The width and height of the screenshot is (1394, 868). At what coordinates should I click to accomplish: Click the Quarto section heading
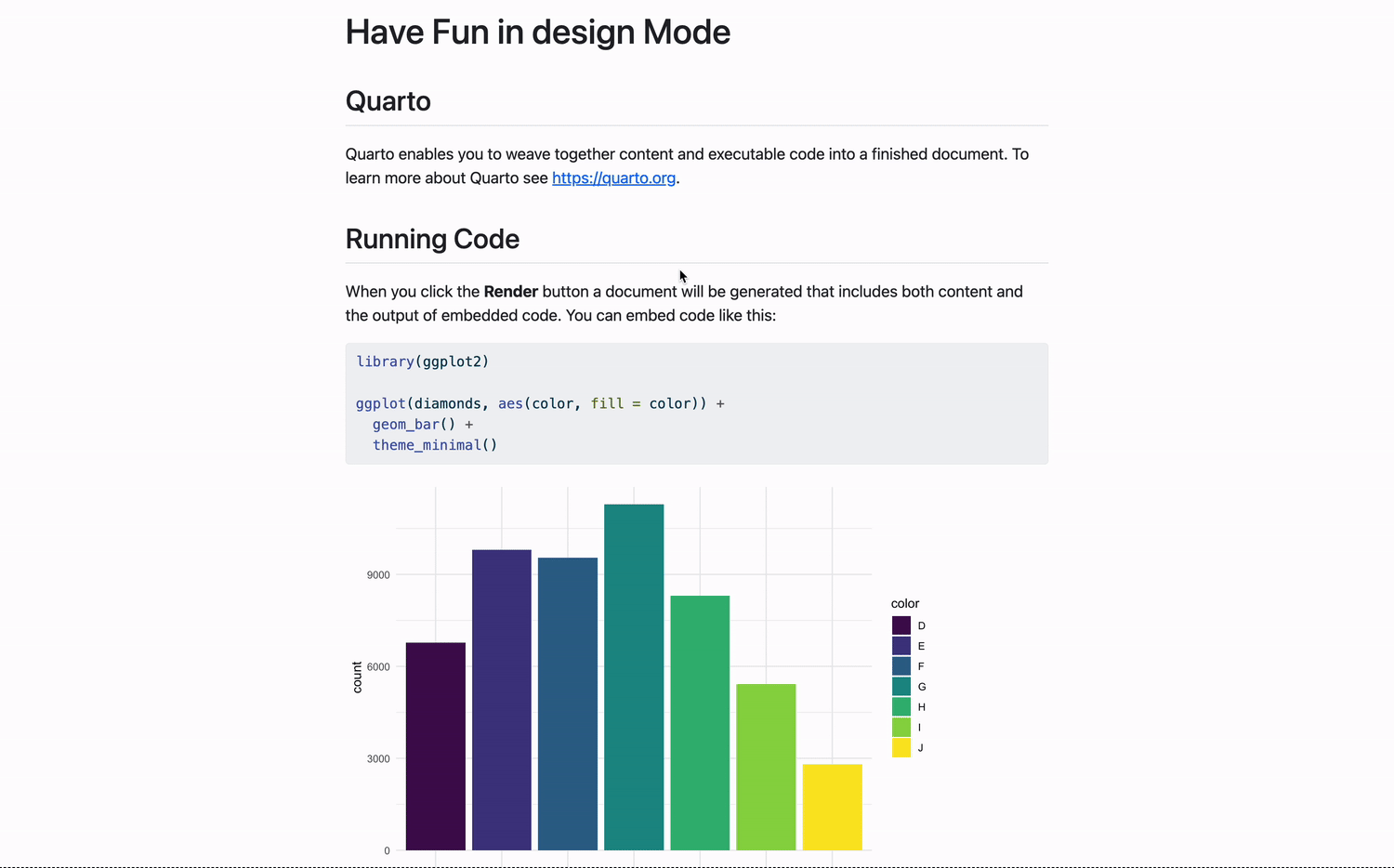[x=388, y=101]
